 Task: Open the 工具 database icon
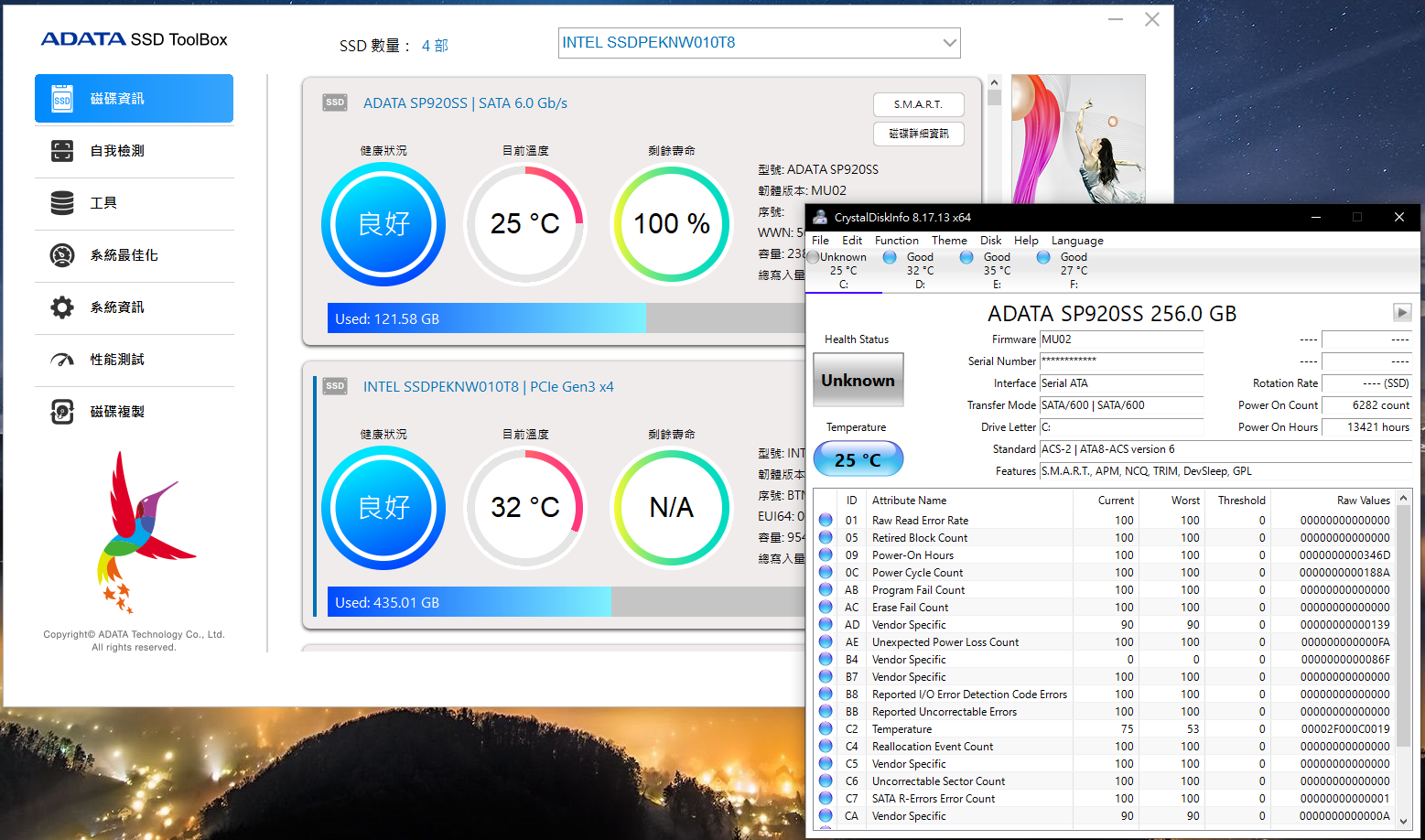click(62, 203)
